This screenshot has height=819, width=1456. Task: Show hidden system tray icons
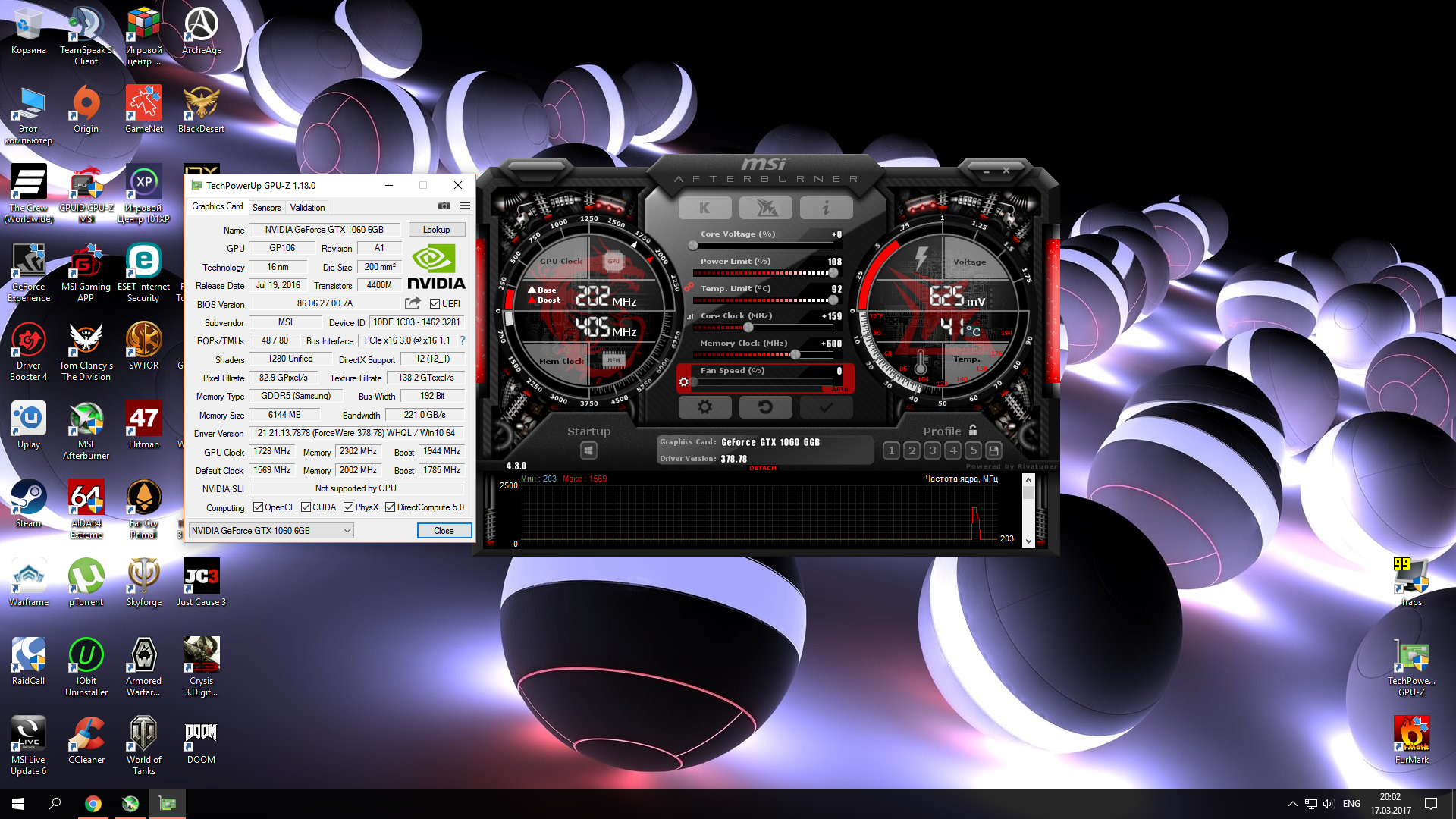(x=1292, y=804)
